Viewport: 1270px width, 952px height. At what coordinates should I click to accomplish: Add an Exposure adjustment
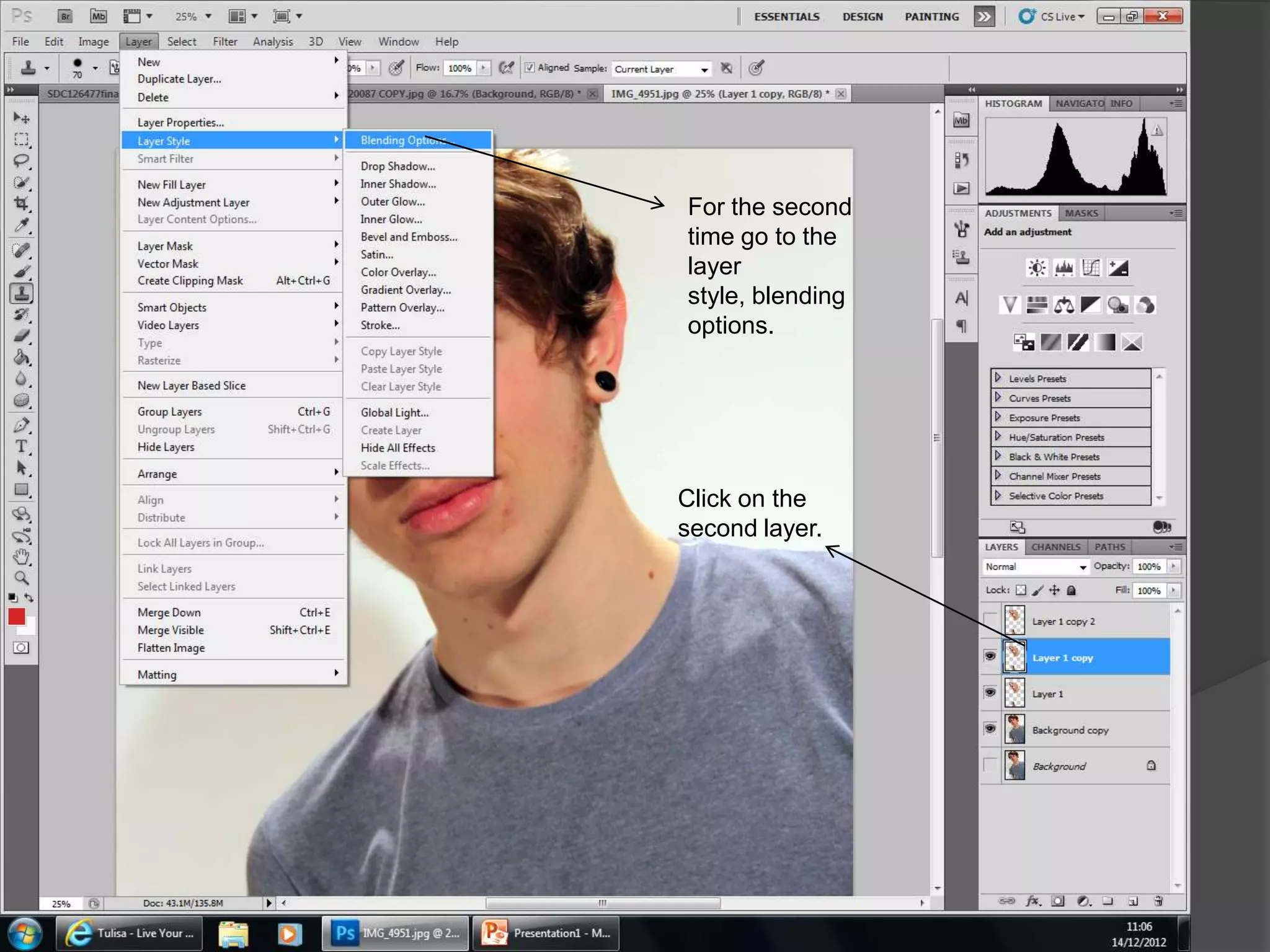(x=1119, y=268)
